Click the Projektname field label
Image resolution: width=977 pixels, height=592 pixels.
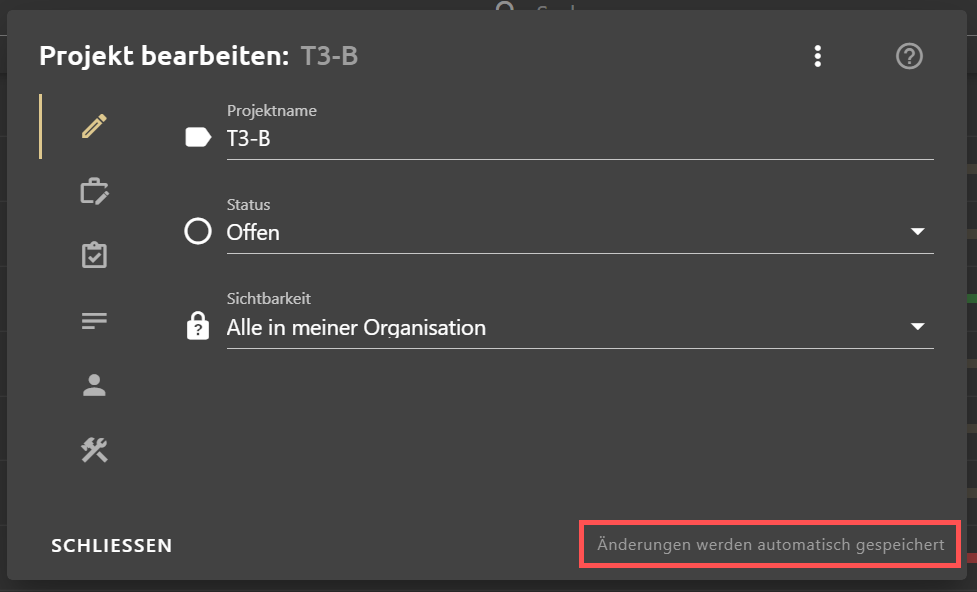pyautogui.click(x=272, y=111)
